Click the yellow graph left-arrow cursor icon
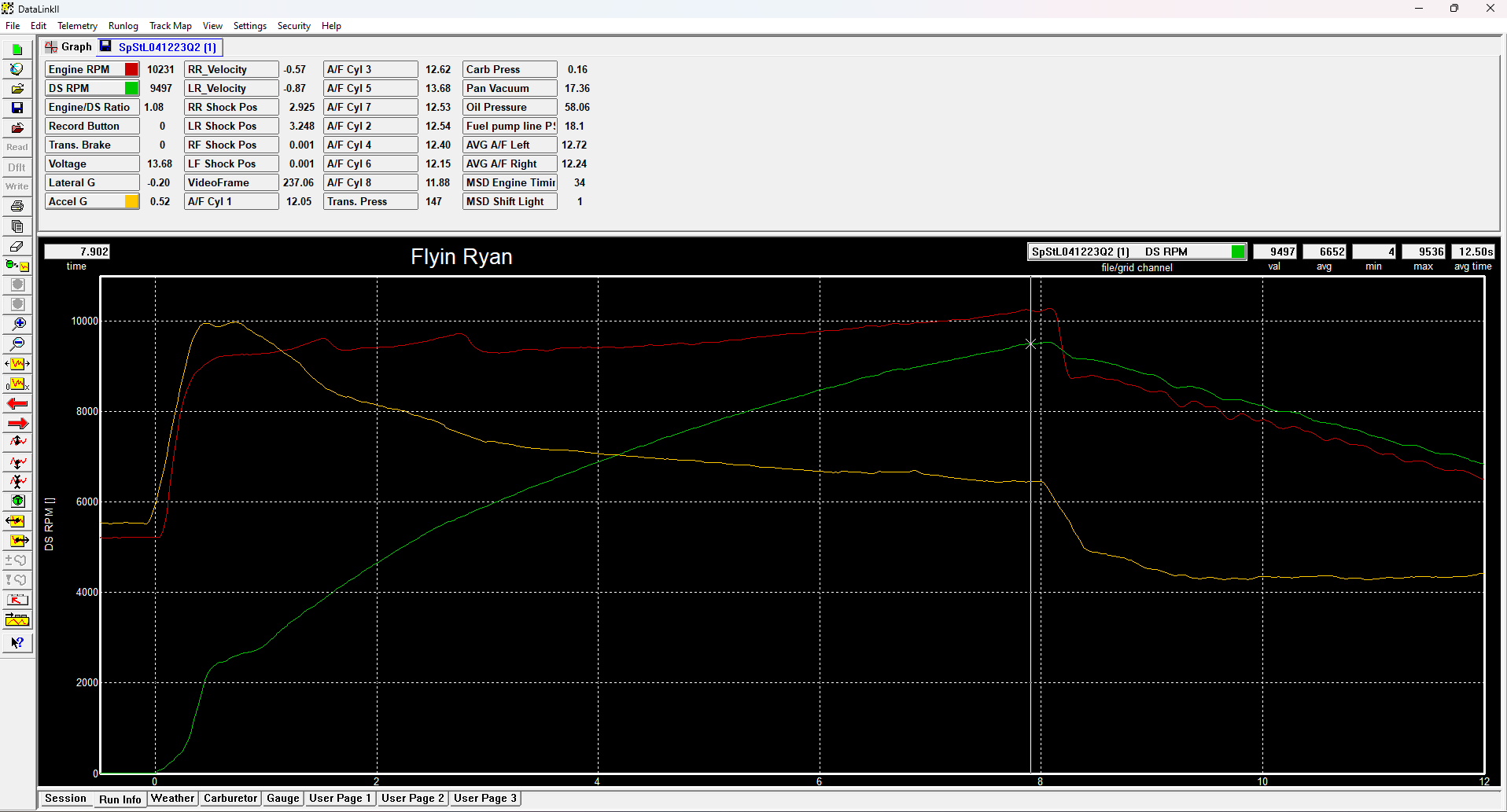Screen dimensions: 1507x812 tap(17, 520)
